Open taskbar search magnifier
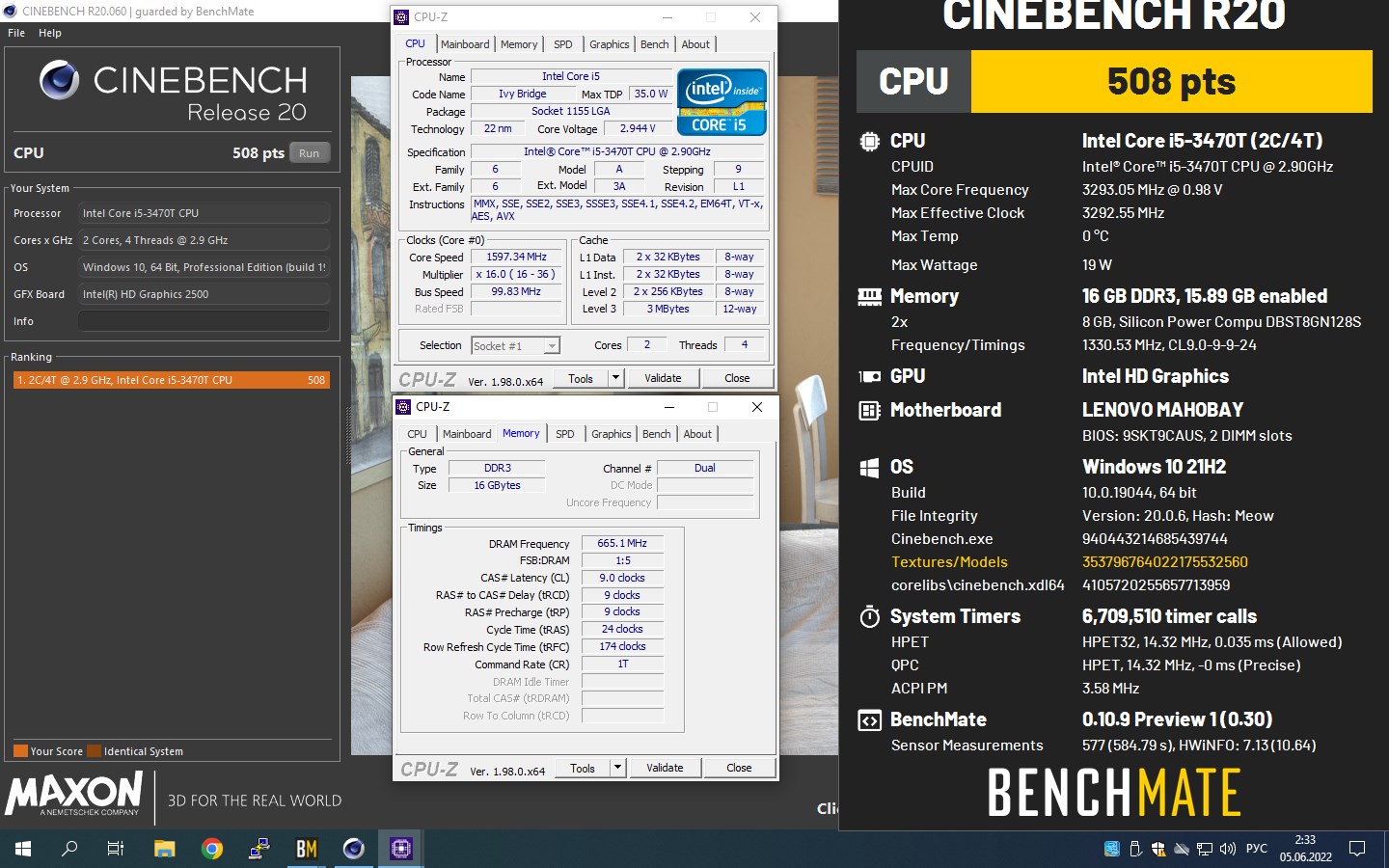The width and height of the screenshot is (1389, 868). (x=69, y=849)
